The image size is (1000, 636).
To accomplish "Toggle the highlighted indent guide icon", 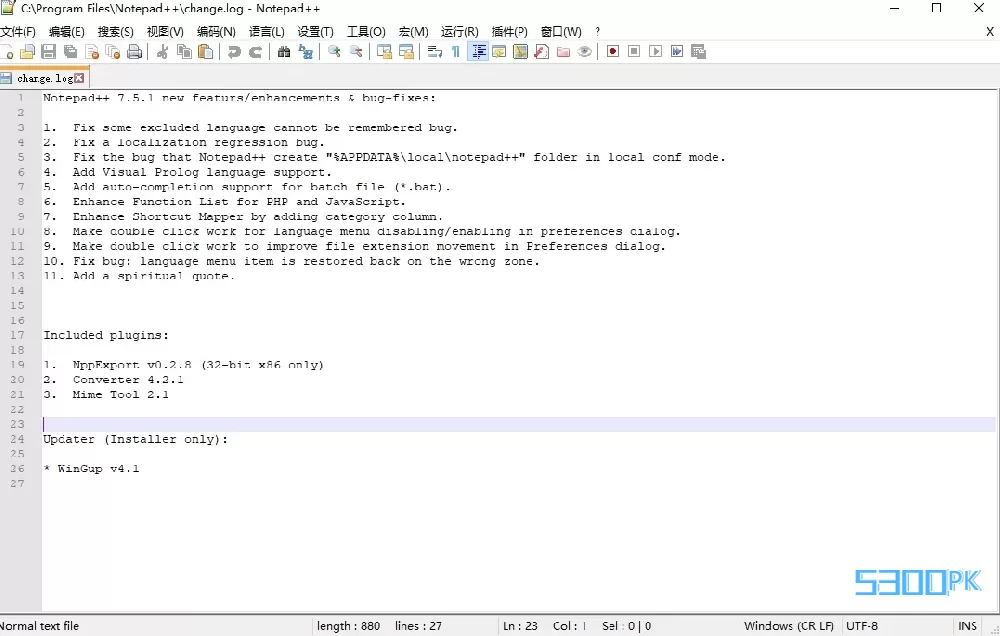I will [478, 52].
